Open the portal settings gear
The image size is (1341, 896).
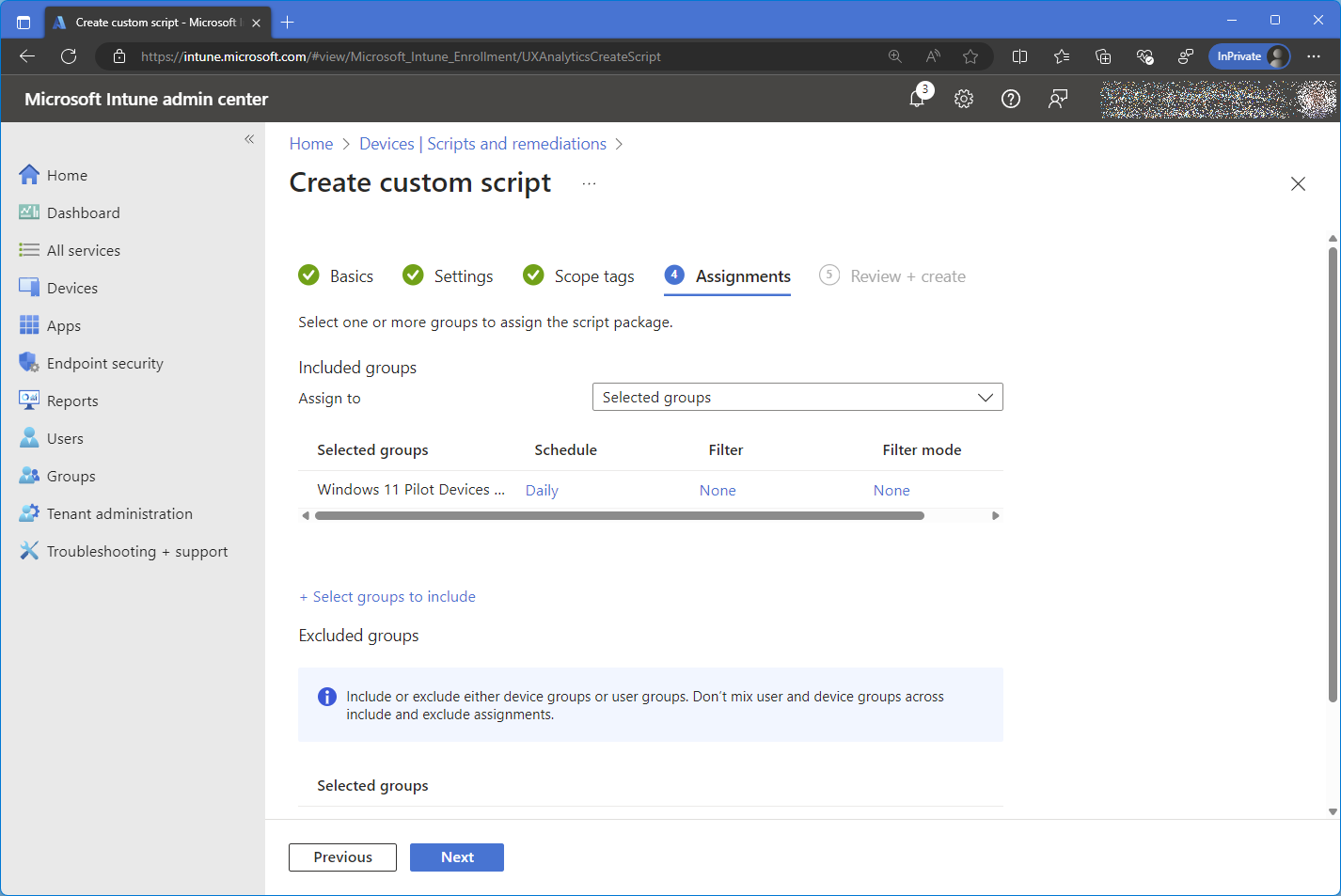tap(964, 99)
